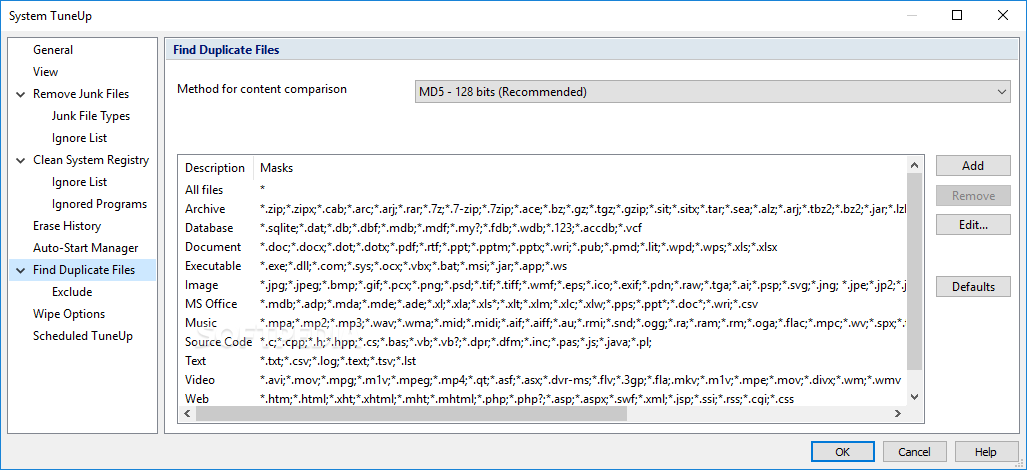The height and width of the screenshot is (470, 1027).
Task: Select Exclude under Find Duplicate Files
Action: (72, 292)
